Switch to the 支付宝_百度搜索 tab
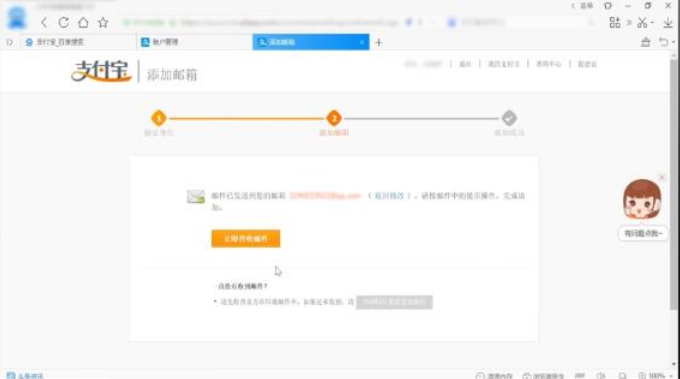Viewport: 680px width, 379px height. coord(78,42)
